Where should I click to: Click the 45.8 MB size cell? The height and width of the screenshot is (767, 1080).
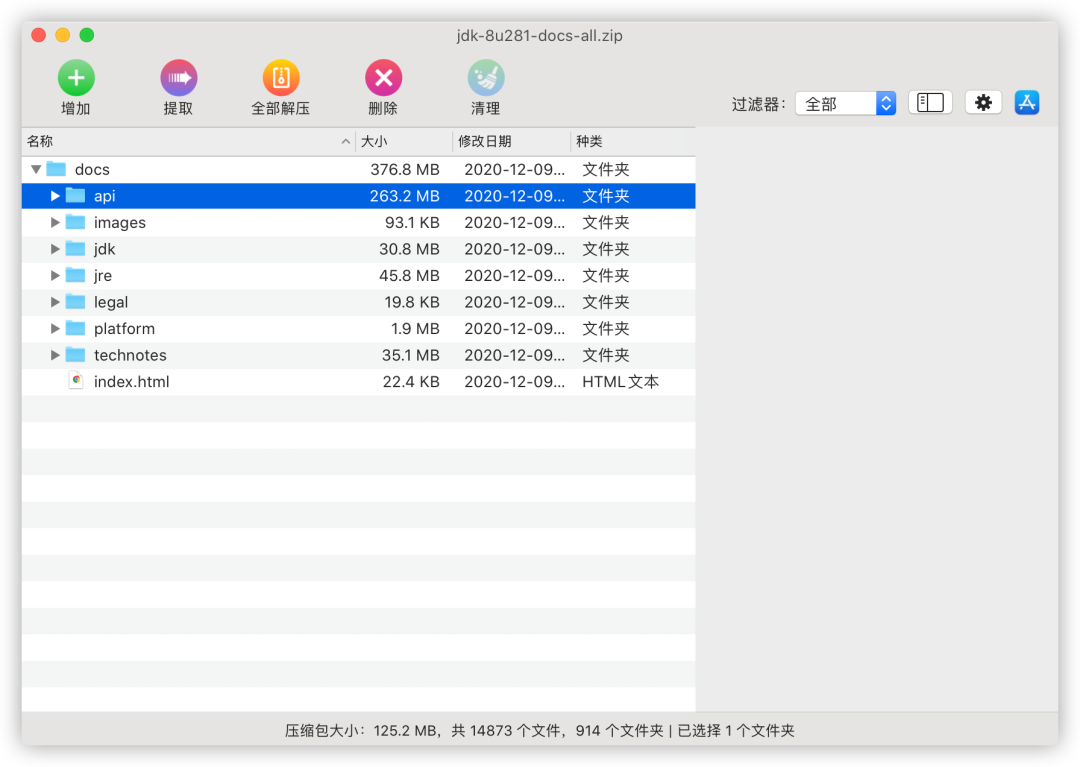[x=409, y=275]
